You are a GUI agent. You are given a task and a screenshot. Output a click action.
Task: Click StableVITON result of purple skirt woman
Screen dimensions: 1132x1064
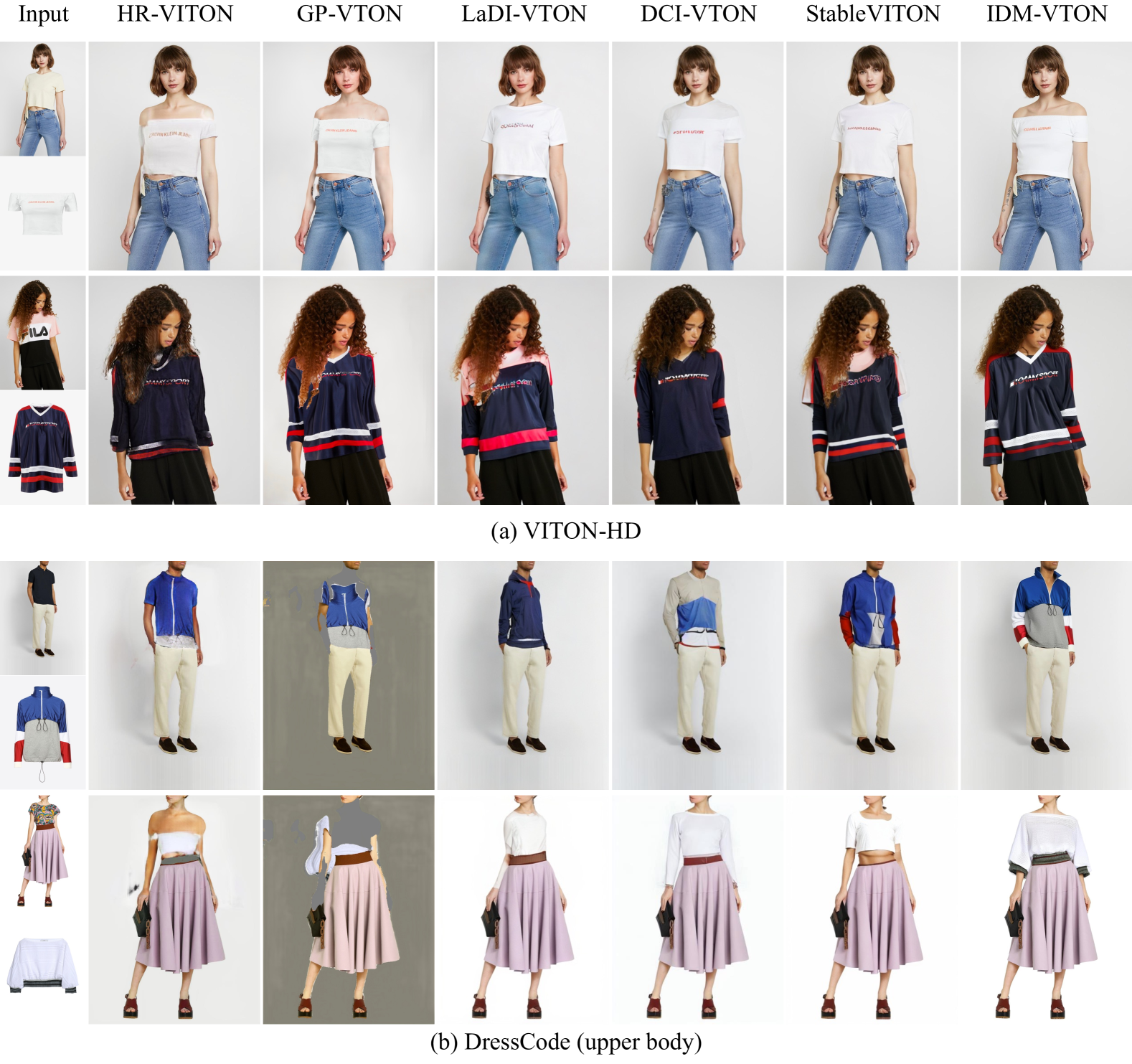click(x=872, y=909)
